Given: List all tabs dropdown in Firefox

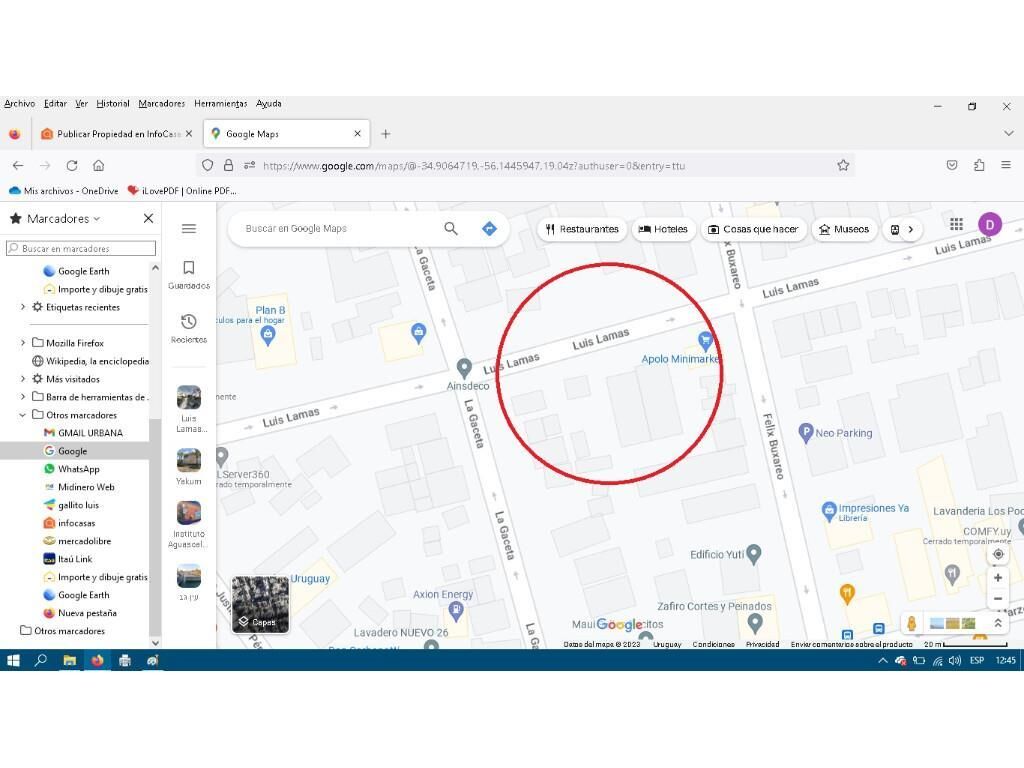Looking at the screenshot, I should point(1008,133).
